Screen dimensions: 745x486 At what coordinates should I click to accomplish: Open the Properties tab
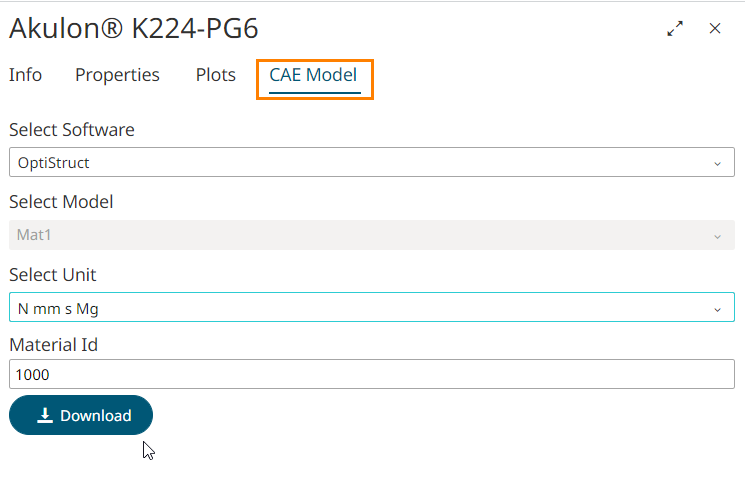click(117, 75)
